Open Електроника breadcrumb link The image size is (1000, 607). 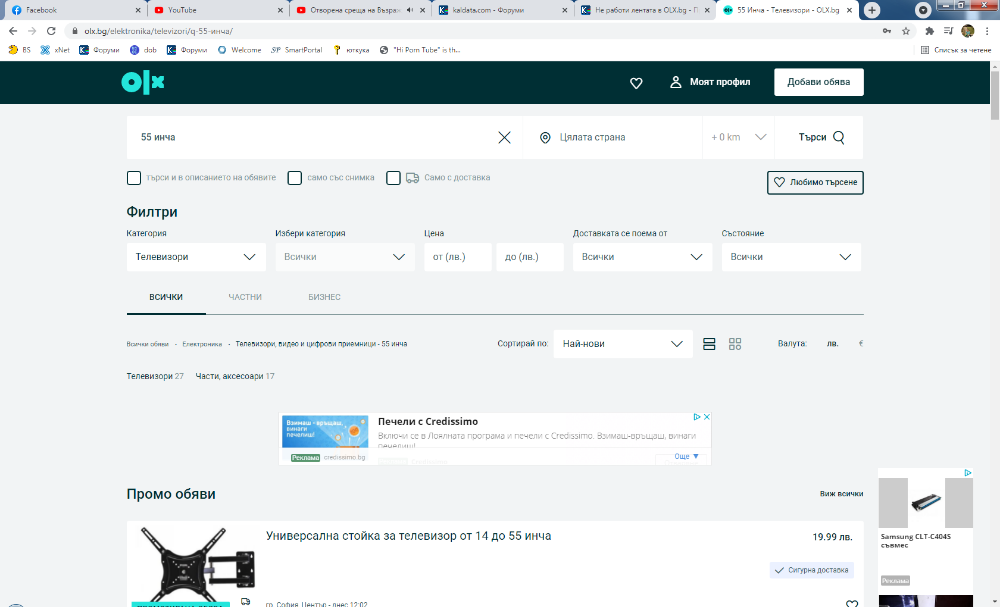202,344
